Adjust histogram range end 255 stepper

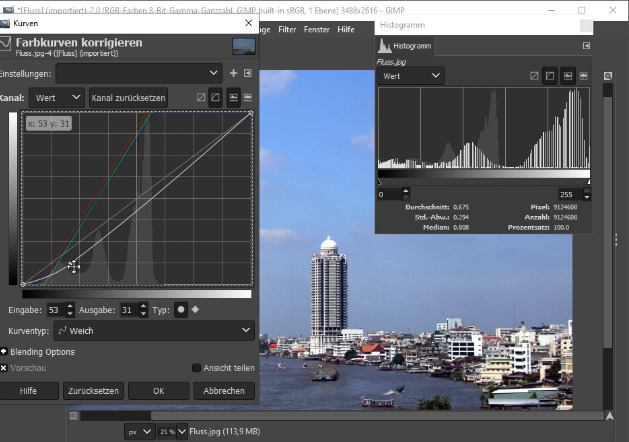pyautogui.click(x=586, y=195)
